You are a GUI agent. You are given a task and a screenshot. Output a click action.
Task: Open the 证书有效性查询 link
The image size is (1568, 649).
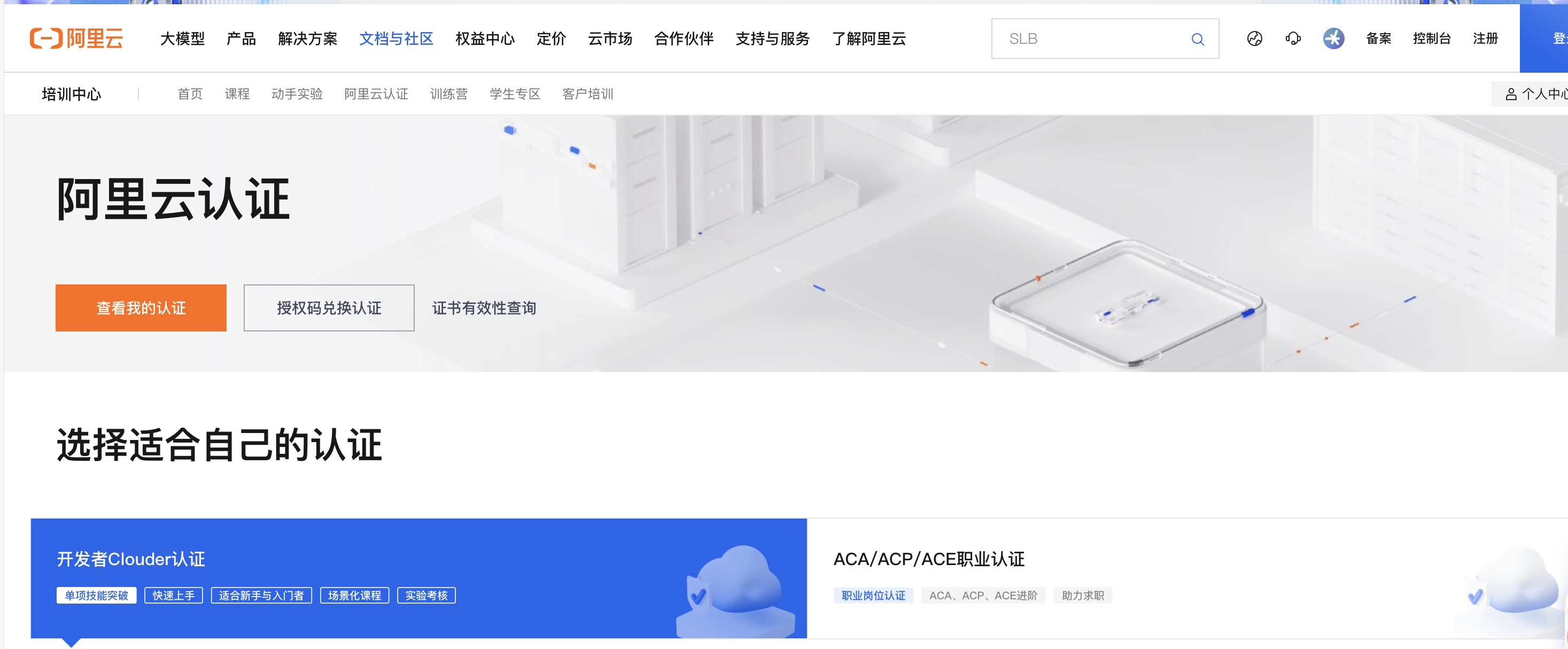pyautogui.click(x=484, y=308)
